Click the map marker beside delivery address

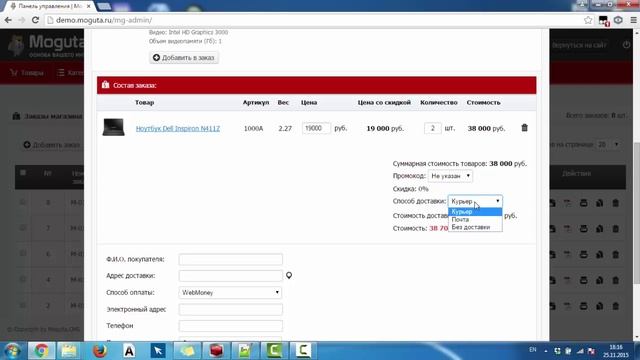[289, 276]
